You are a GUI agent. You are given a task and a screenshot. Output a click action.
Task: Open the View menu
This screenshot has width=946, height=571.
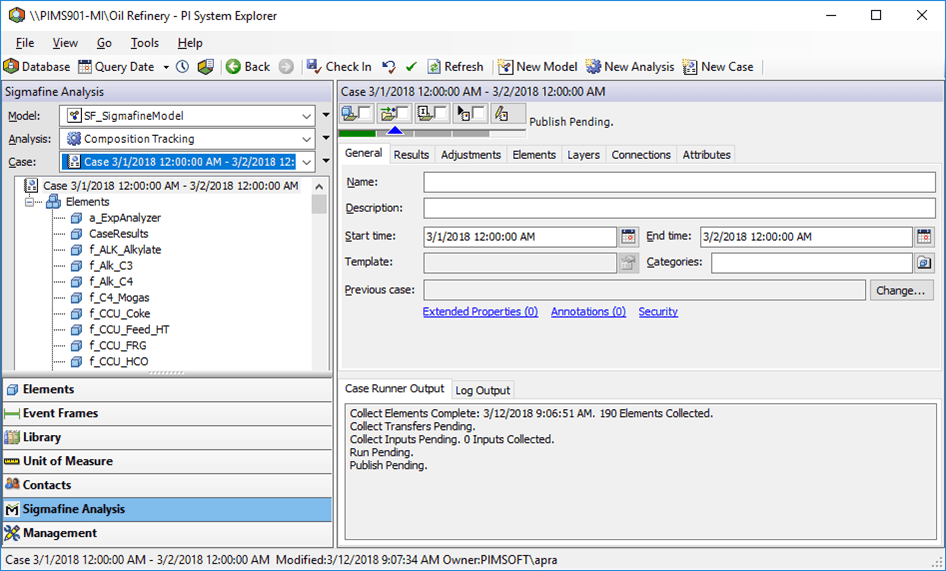click(65, 43)
